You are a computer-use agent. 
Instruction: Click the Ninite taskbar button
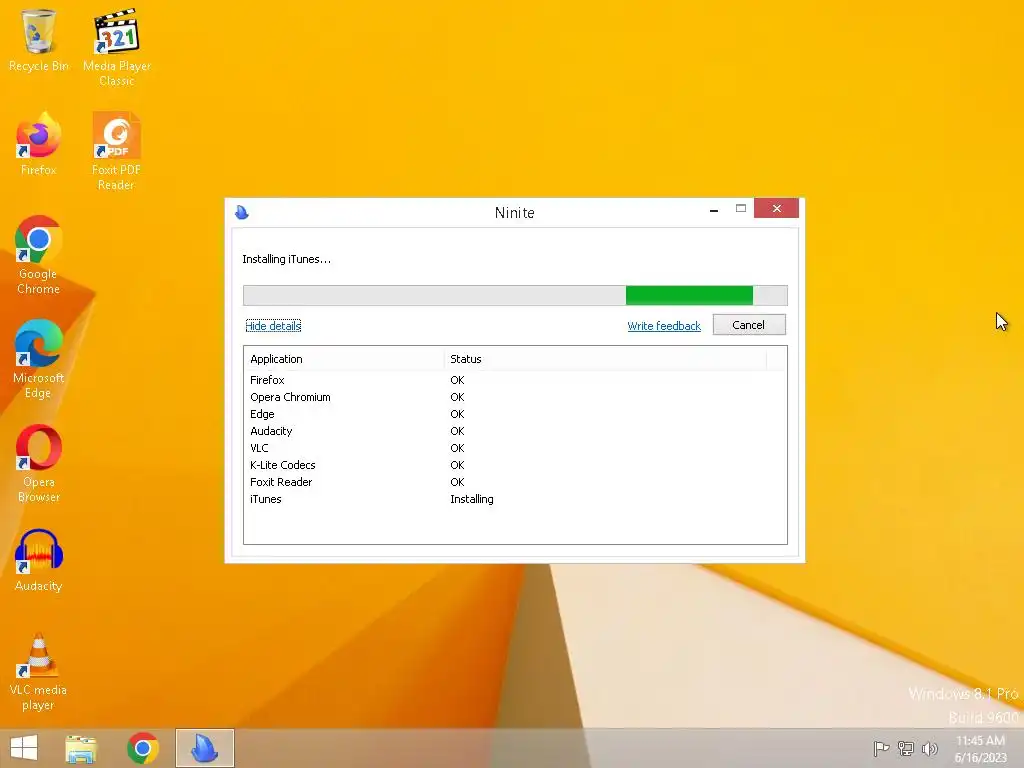point(204,748)
